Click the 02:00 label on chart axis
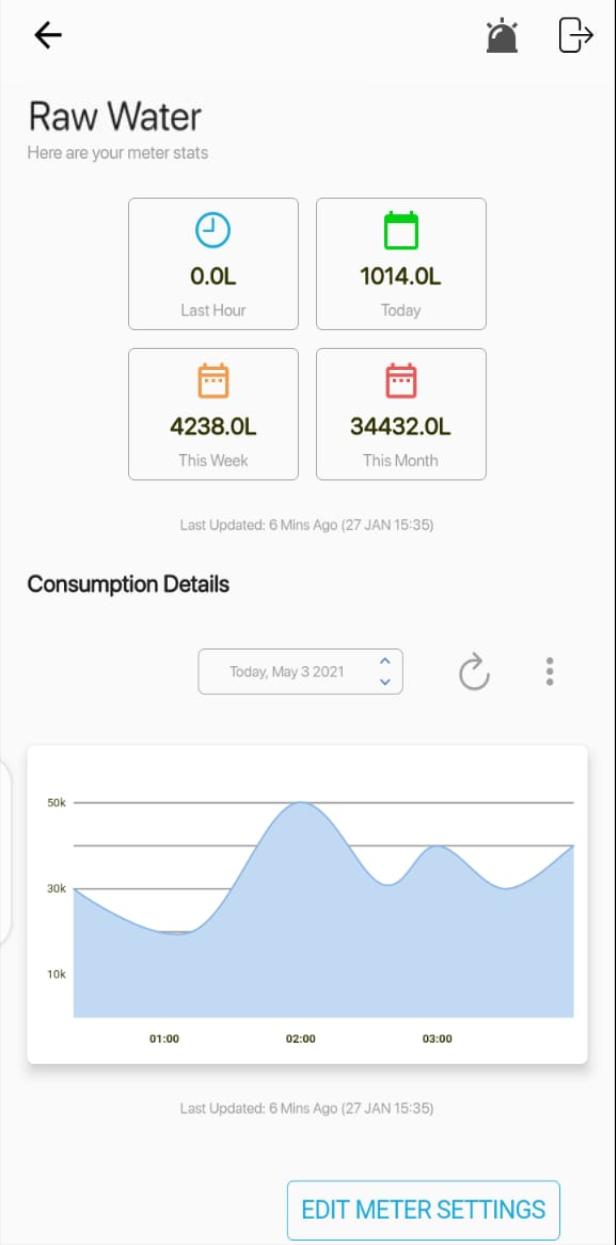The image size is (616, 1245). coord(300,1039)
